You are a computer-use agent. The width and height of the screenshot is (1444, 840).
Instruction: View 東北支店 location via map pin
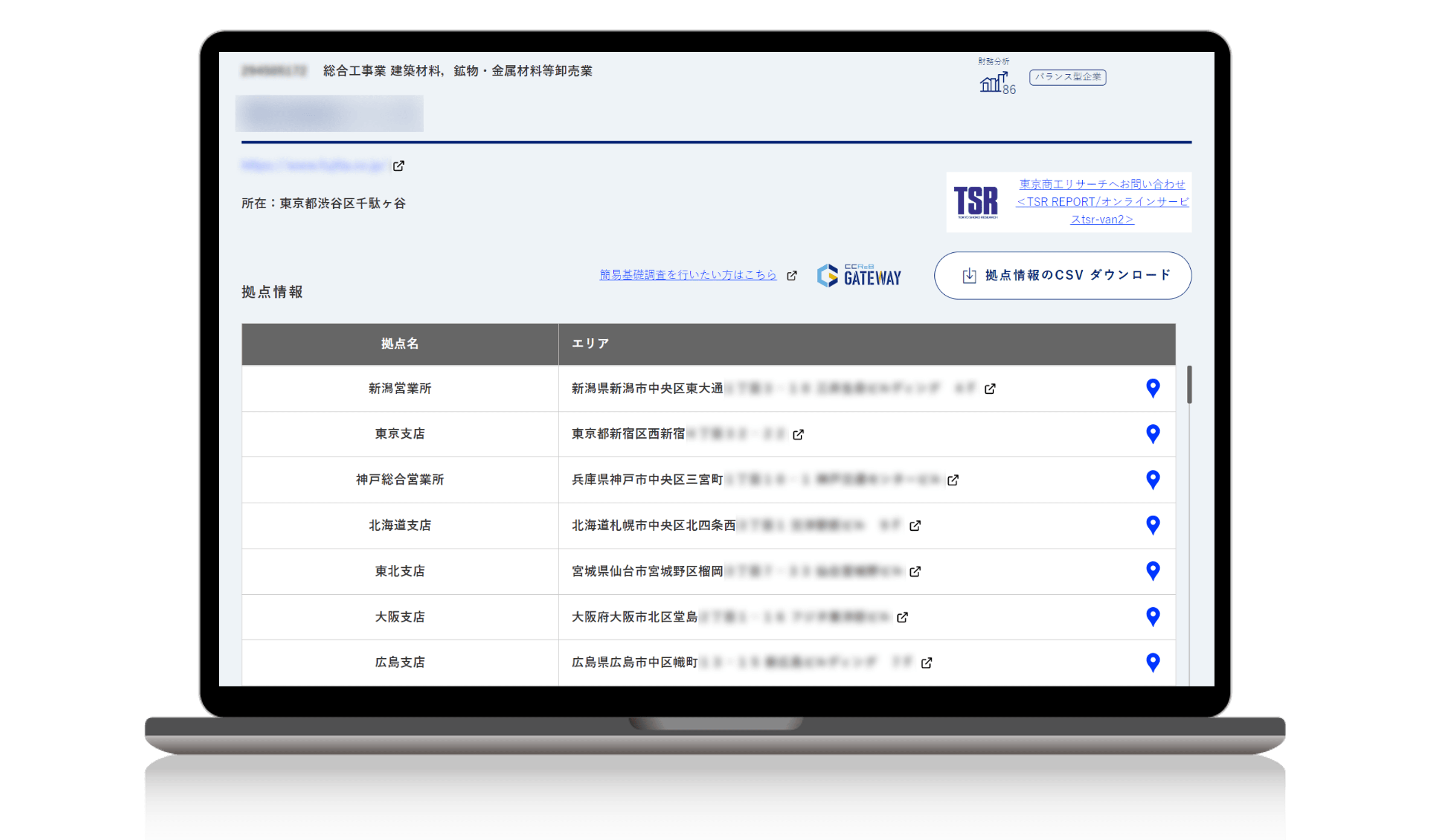[1152, 571]
